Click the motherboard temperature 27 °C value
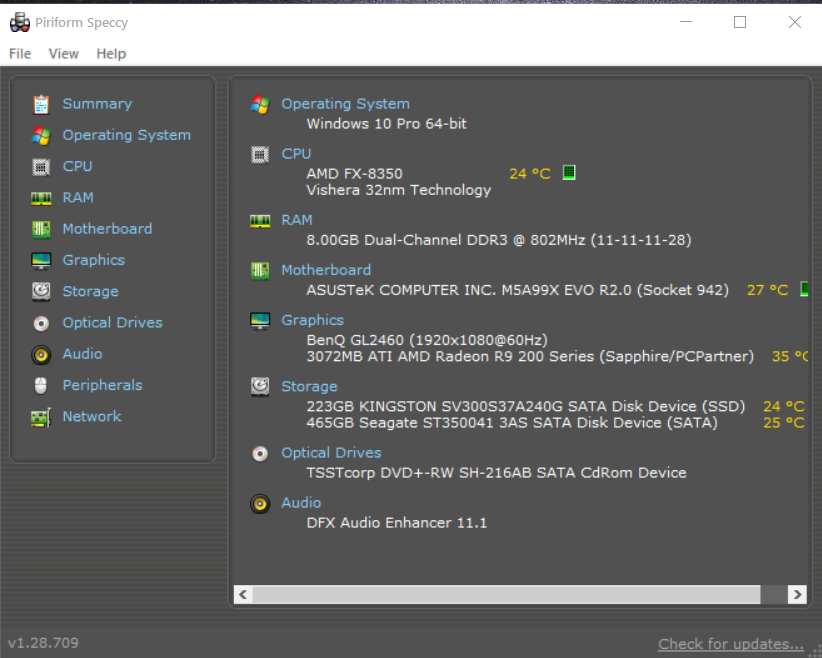This screenshot has height=658, width=822. (767, 290)
